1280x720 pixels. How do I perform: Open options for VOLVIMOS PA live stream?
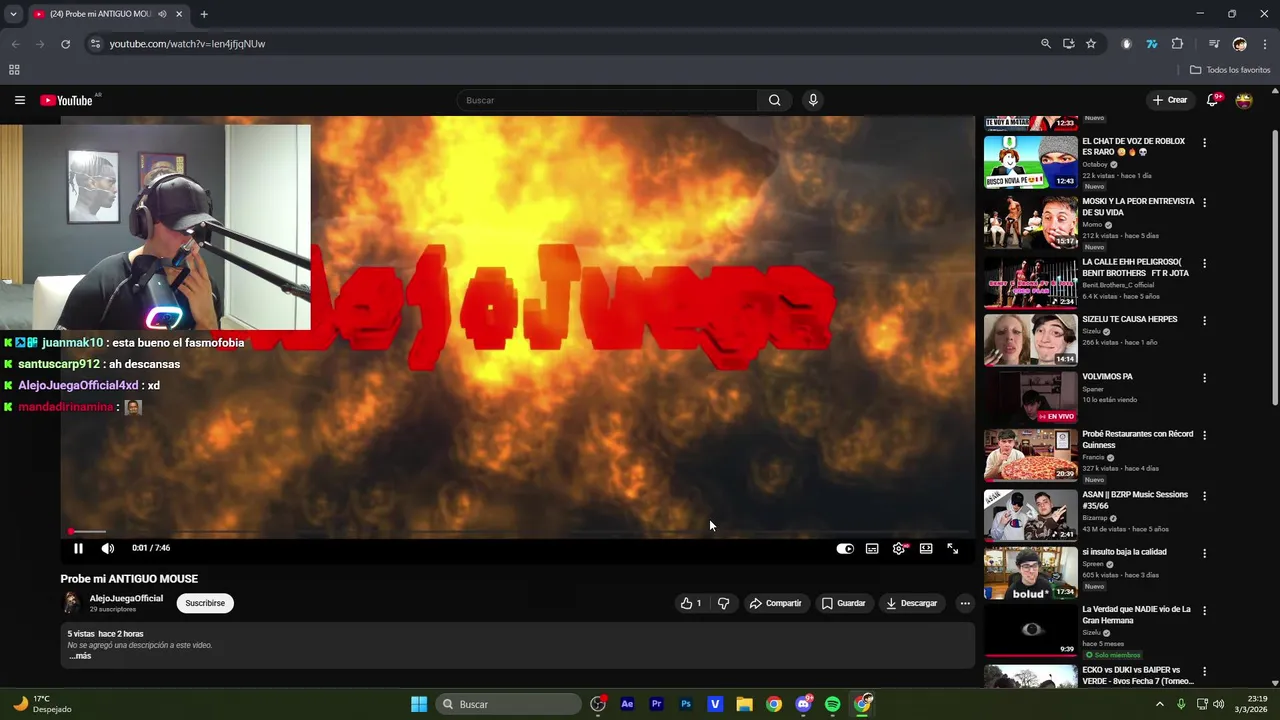1204,378
